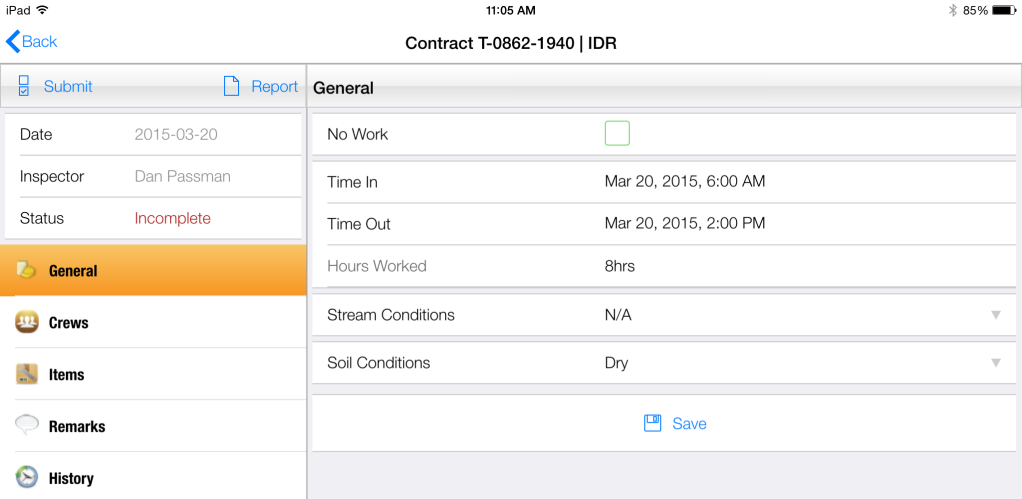
Task: Expand the Soil Conditions dropdown arrow
Action: click(995, 363)
